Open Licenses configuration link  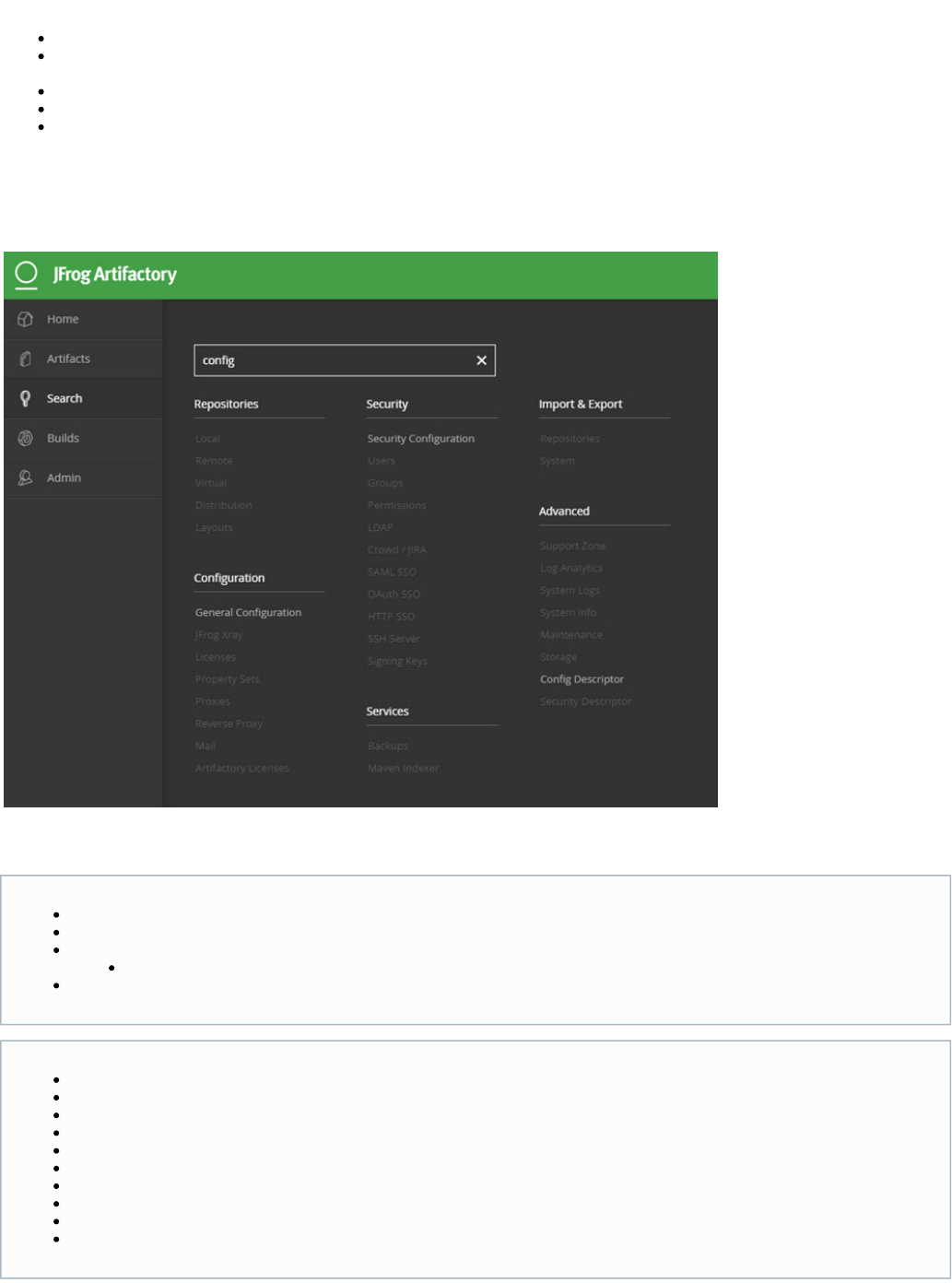[215, 657]
